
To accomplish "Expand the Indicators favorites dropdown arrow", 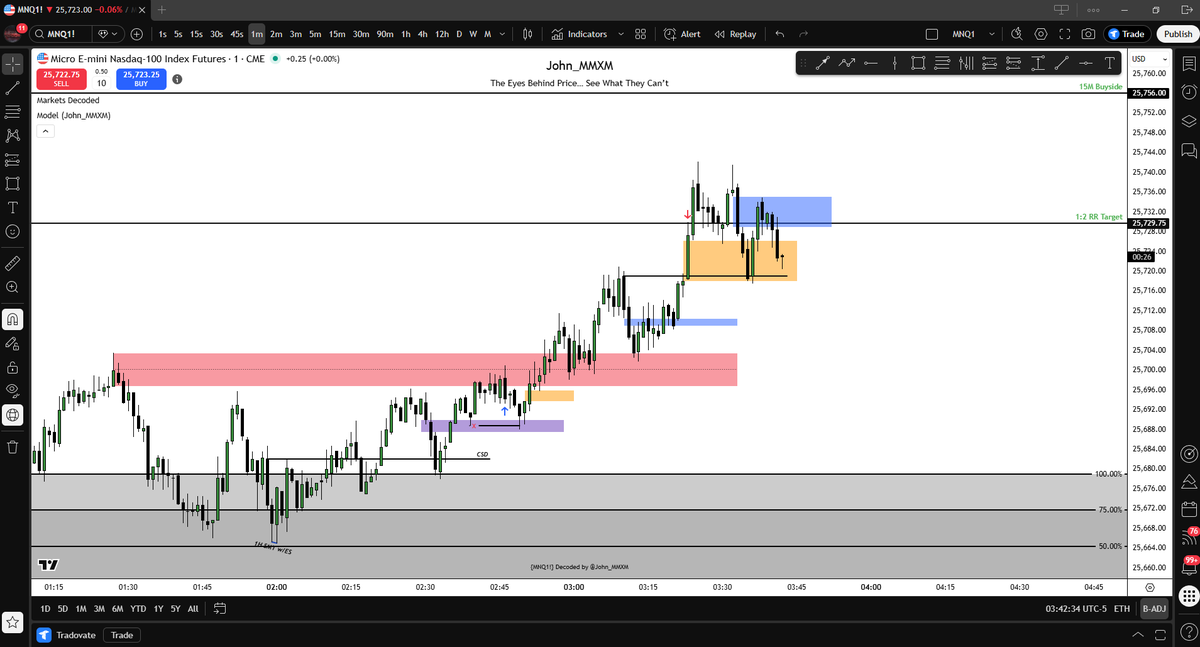I will [621, 34].
